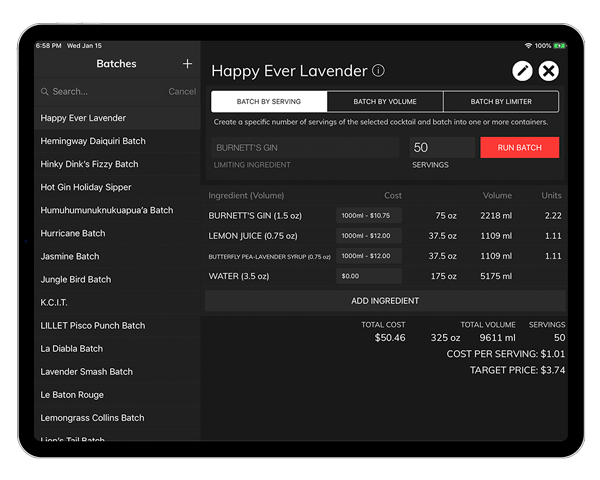Click the servings number field
The height and width of the screenshot is (480, 600).
[x=442, y=148]
